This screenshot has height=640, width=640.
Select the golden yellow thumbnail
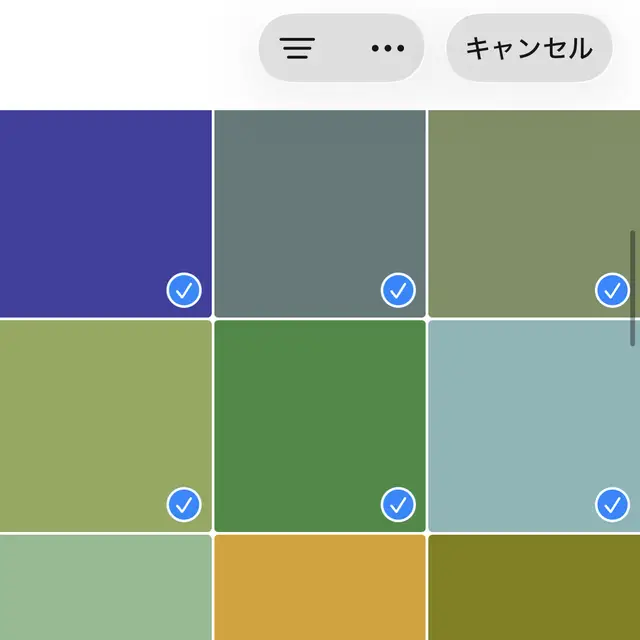pyautogui.click(x=320, y=588)
